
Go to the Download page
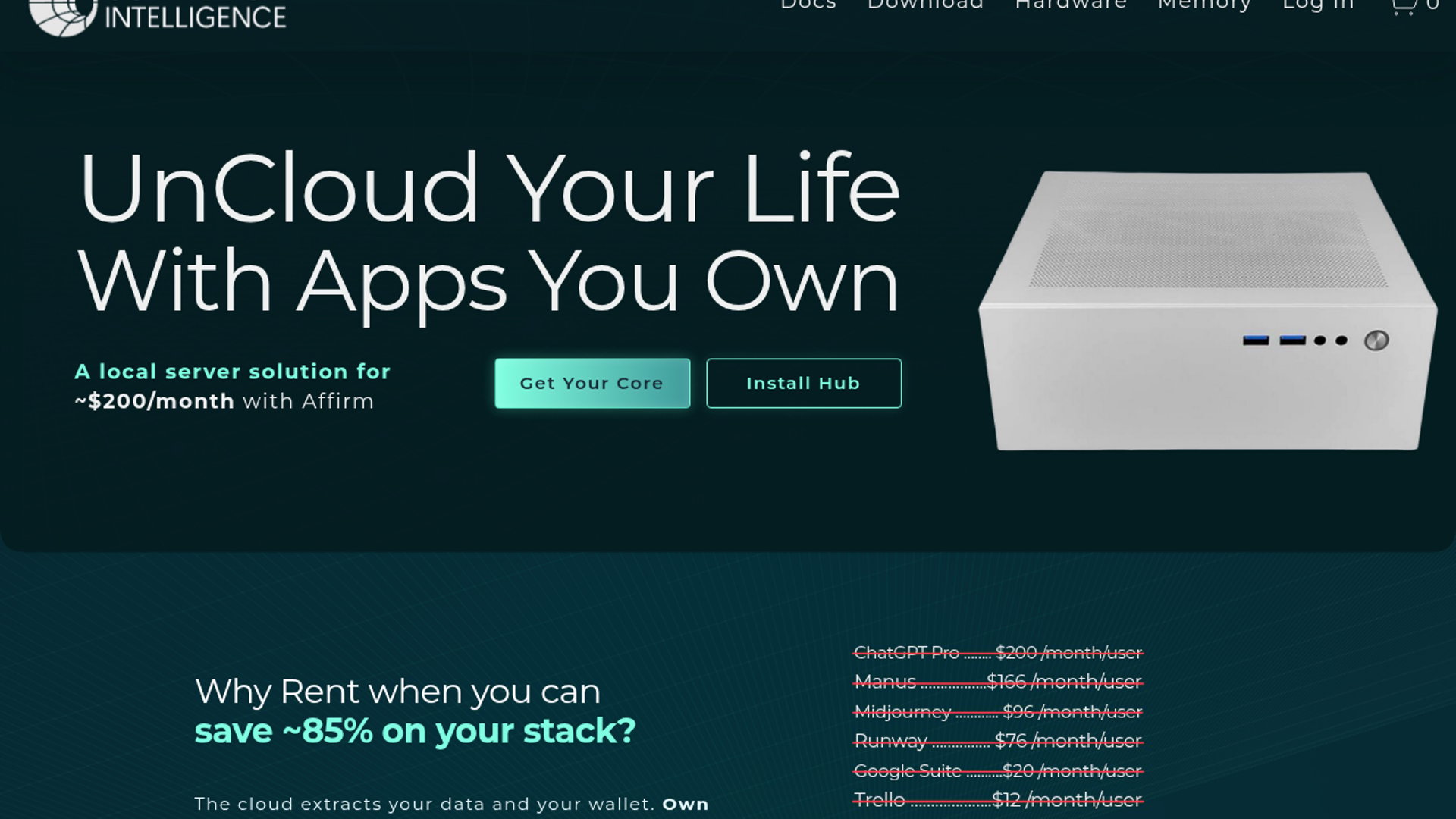pyautogui.click(x=925, y=5)
